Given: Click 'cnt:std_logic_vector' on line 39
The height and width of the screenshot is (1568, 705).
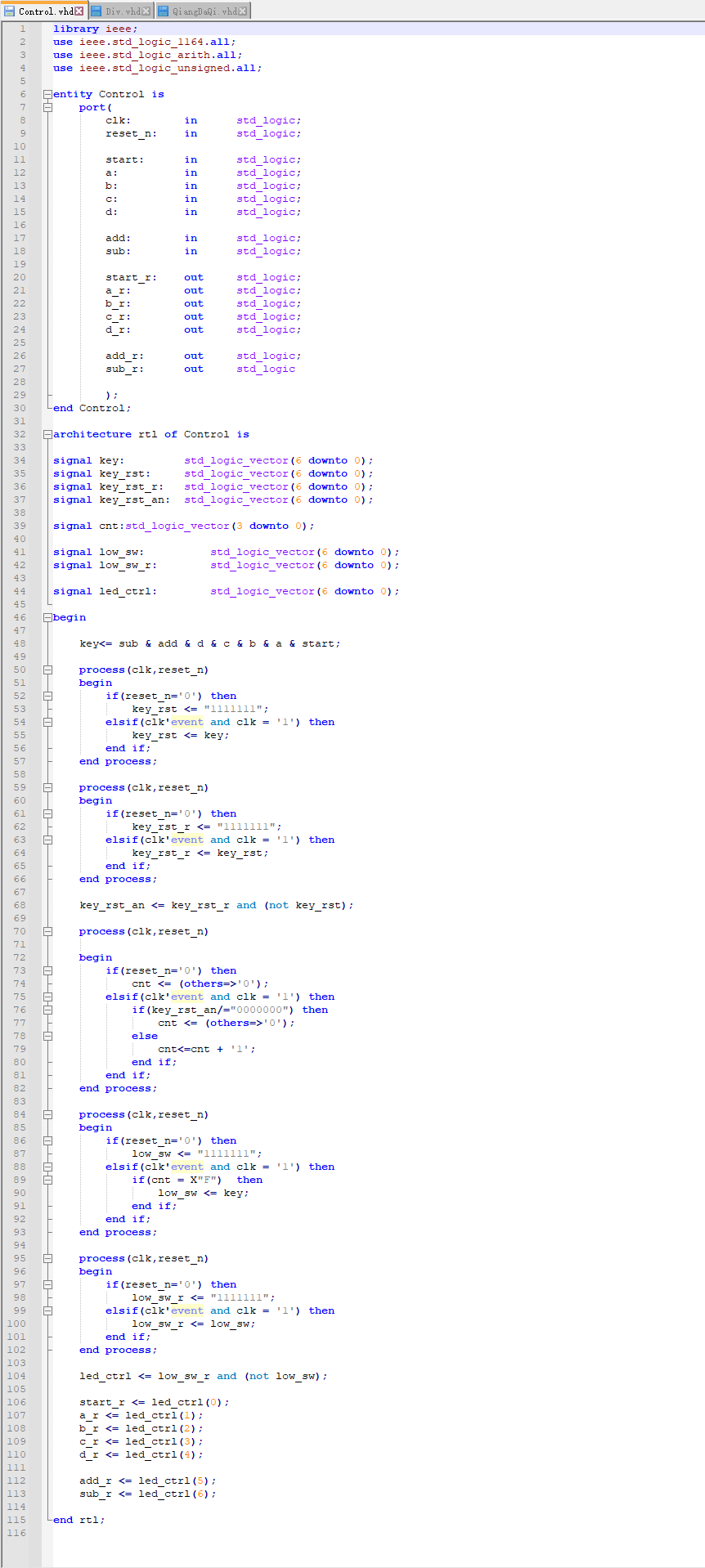Looking at the screenshot, I should (164, 526).
